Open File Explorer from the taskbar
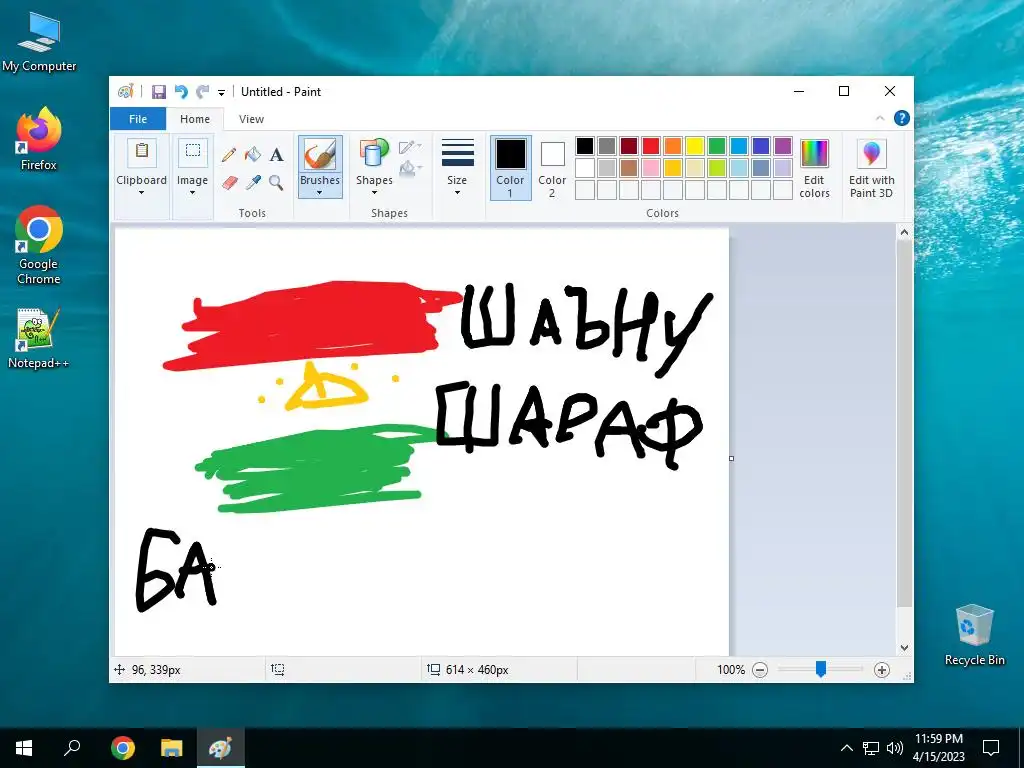The width and height of the screenshot is (1024, 768). pyautogui.click(x=172, y=748)
